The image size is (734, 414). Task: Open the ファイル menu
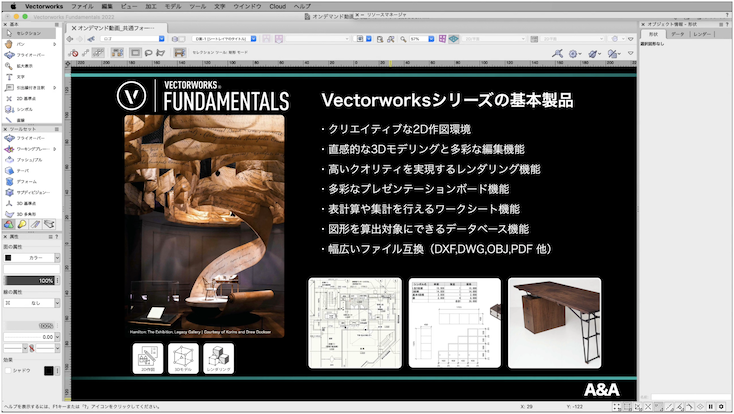click(x=82, y=7)
